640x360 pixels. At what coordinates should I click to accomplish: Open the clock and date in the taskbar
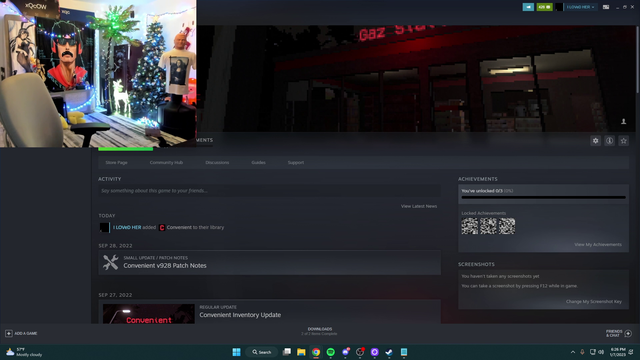point(618,352)
